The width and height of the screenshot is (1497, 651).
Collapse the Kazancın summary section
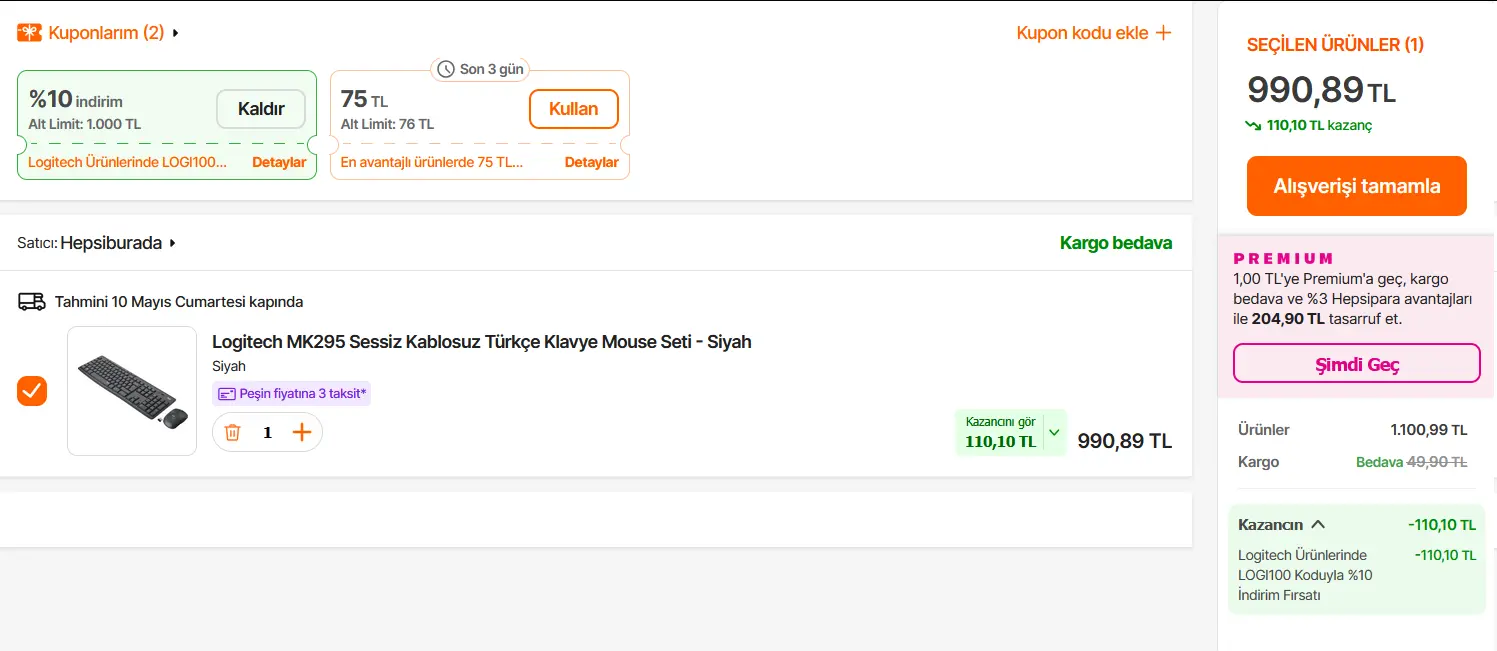click(x=1318, y=524)
